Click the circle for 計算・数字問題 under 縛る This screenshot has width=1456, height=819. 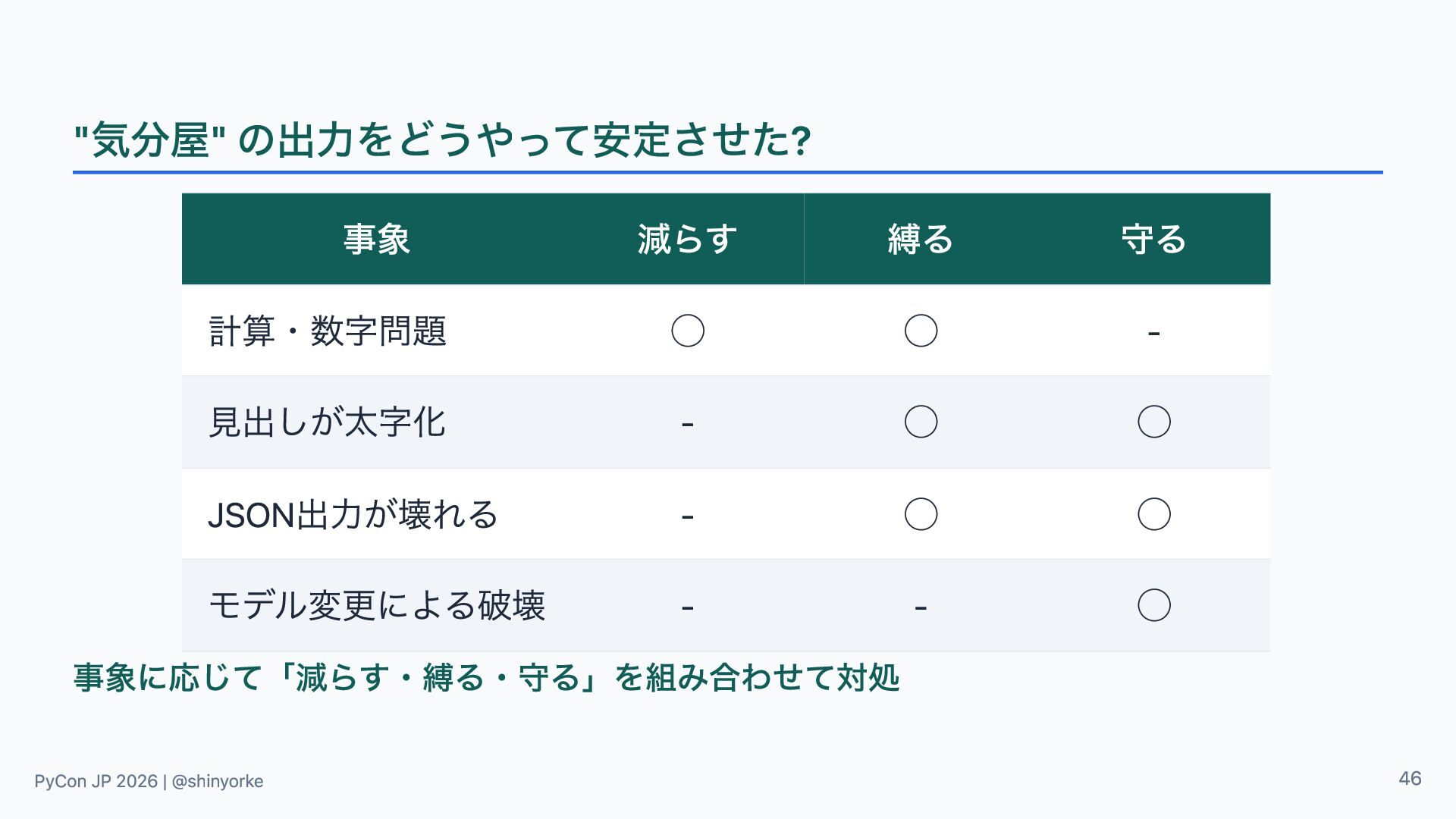pyautogui.click(x=921, y=331)
